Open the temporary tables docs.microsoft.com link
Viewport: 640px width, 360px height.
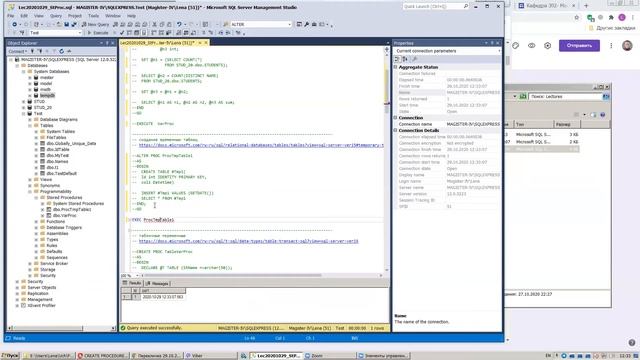pyautogui.click(x=261, y=145)
